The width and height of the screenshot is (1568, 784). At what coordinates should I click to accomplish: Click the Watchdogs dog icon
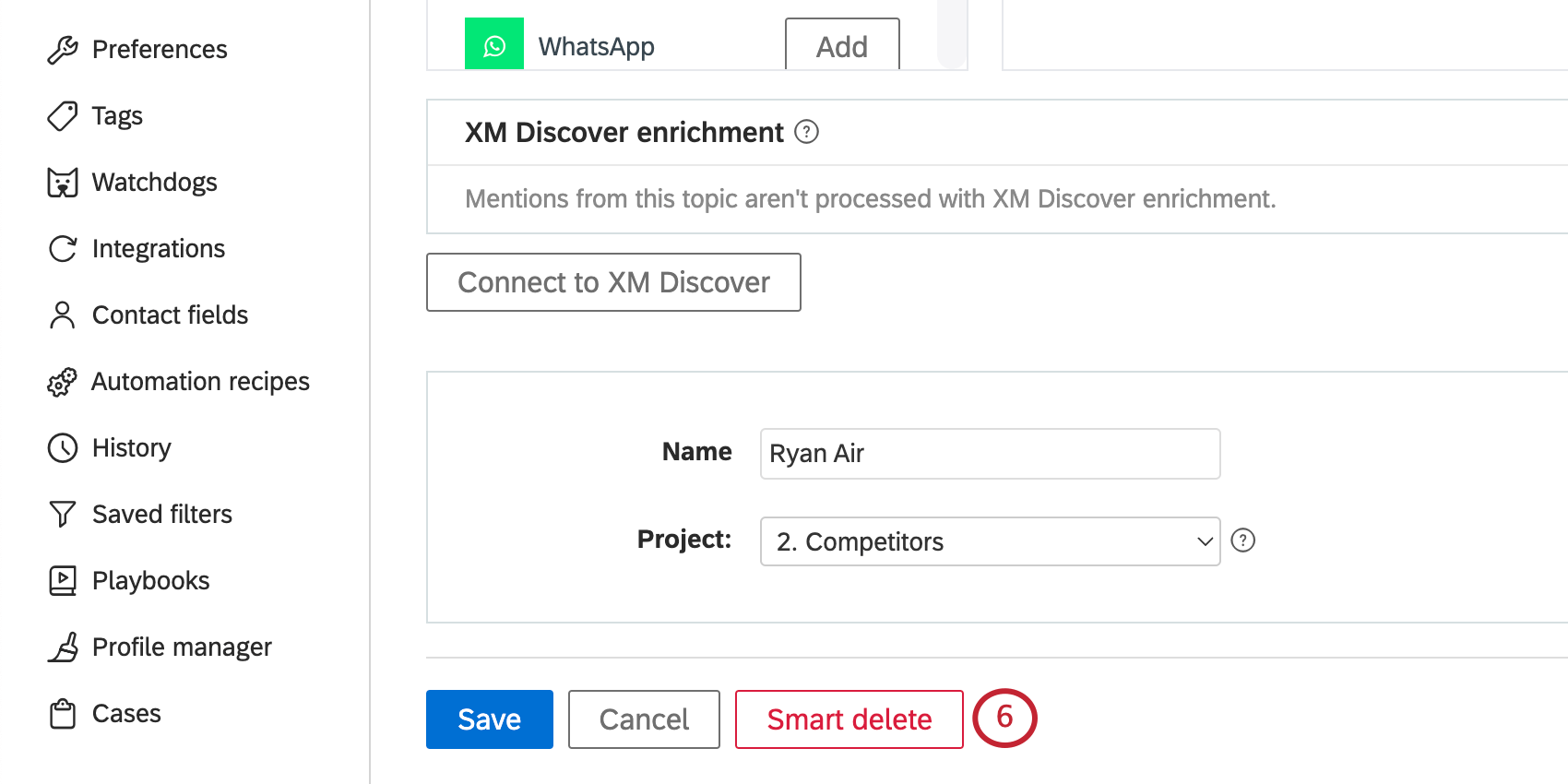pos(62,183)
